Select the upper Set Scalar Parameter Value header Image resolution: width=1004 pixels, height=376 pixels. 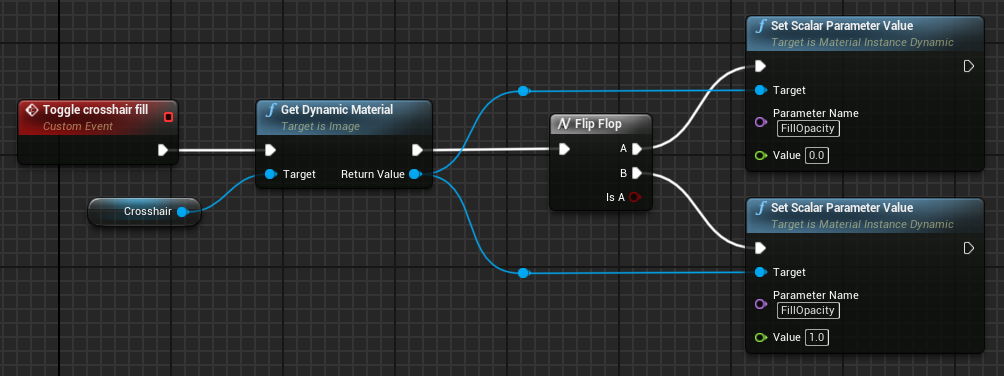865,34
